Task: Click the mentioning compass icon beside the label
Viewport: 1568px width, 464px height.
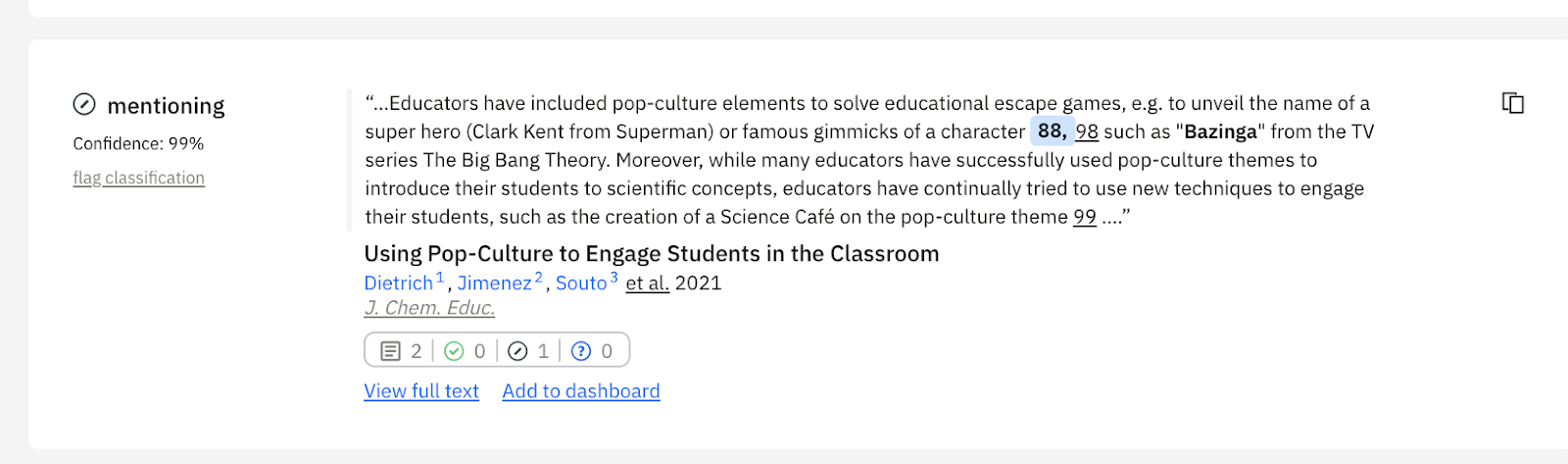Action: 84,104
